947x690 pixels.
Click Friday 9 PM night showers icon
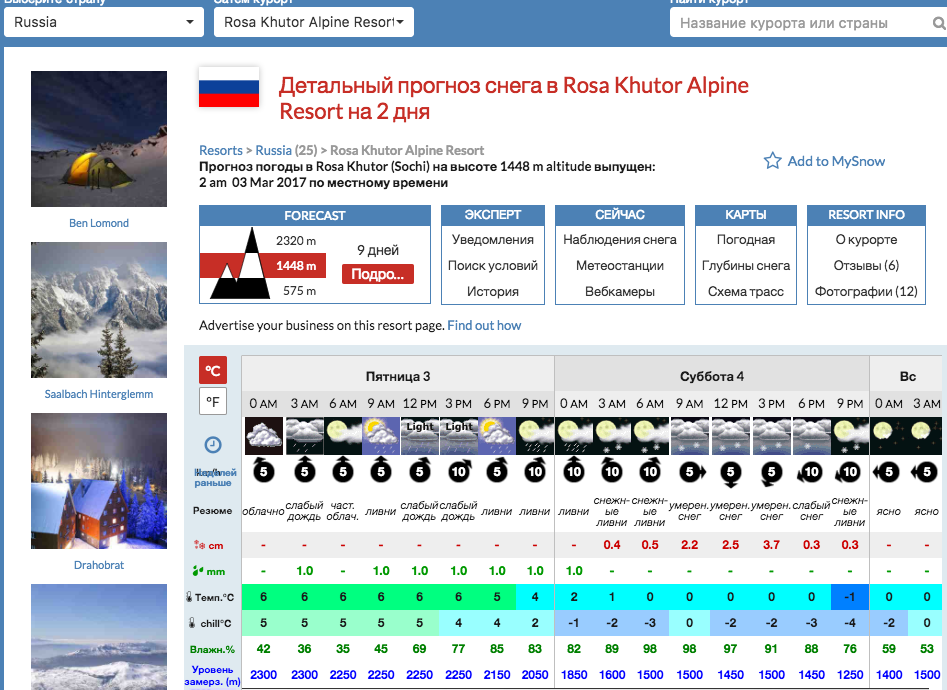535,436
